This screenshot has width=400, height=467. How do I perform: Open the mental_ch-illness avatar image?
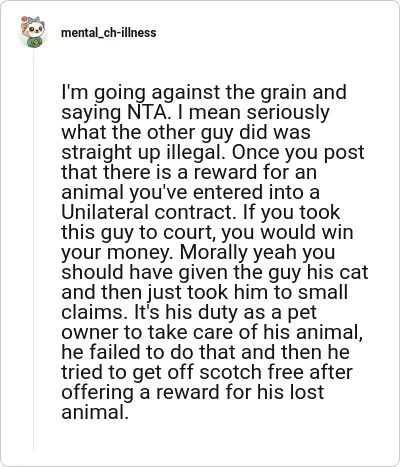33,32
